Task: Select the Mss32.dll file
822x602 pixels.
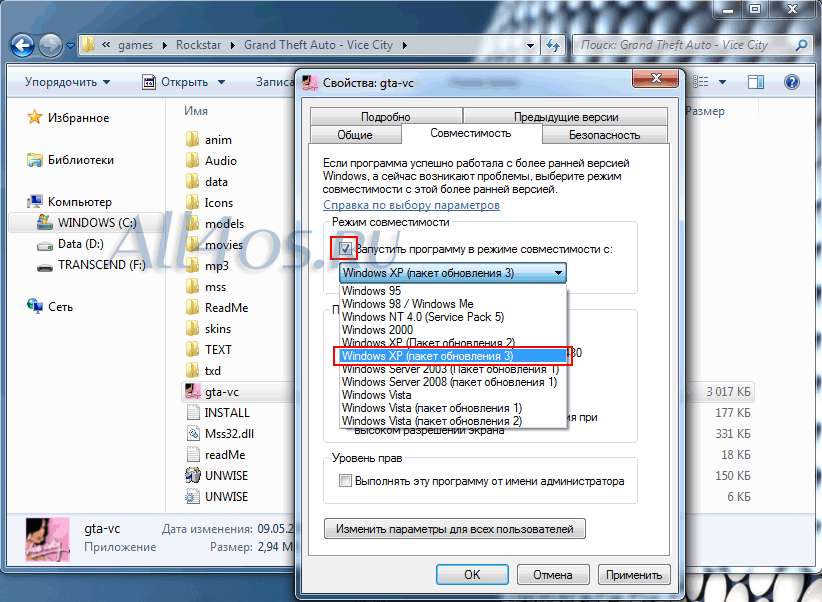Action: point(220,434)
